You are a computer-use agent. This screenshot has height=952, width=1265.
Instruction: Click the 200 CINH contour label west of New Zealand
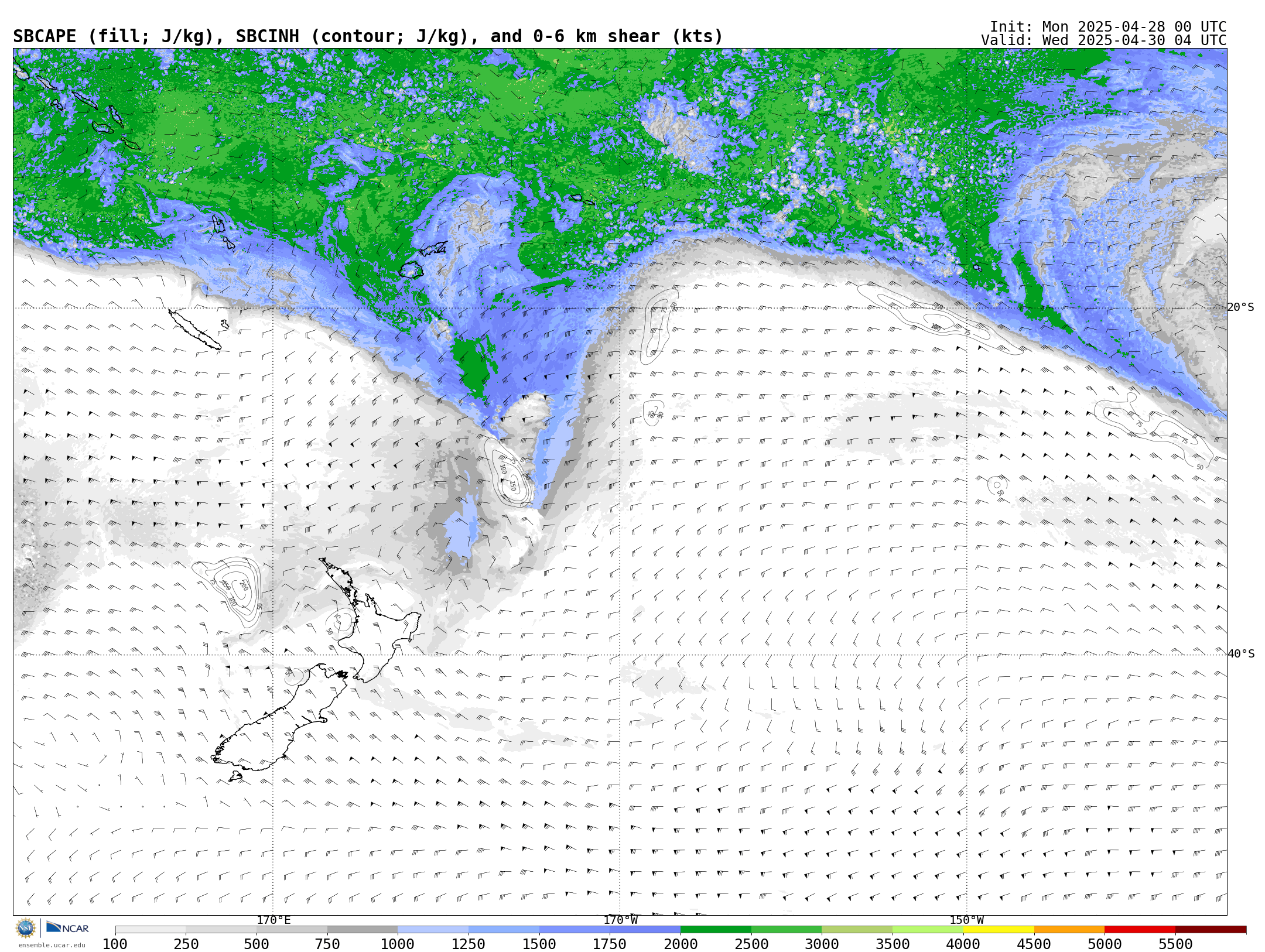[244, 585]
